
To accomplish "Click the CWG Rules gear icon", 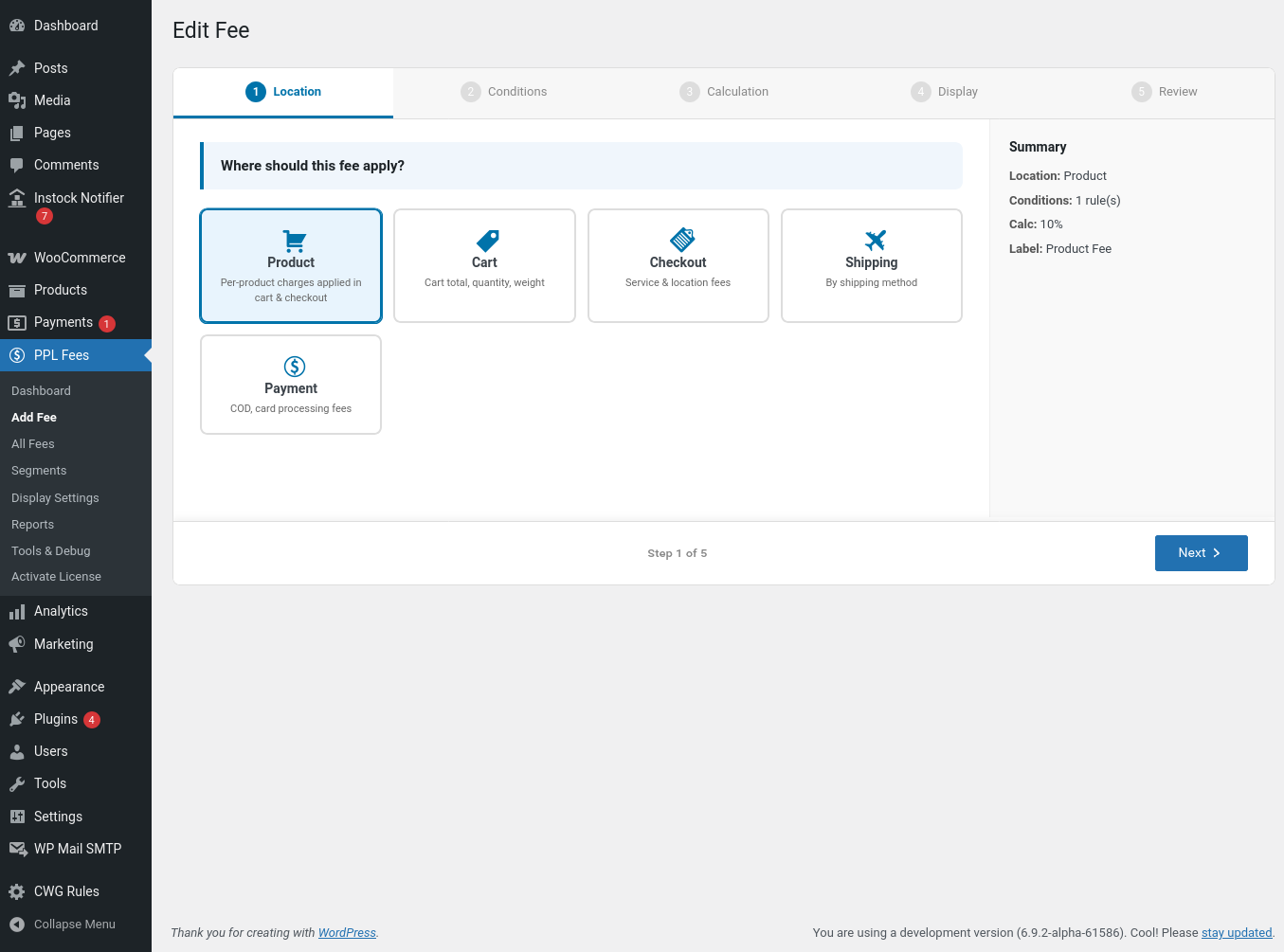I will 17,891.
